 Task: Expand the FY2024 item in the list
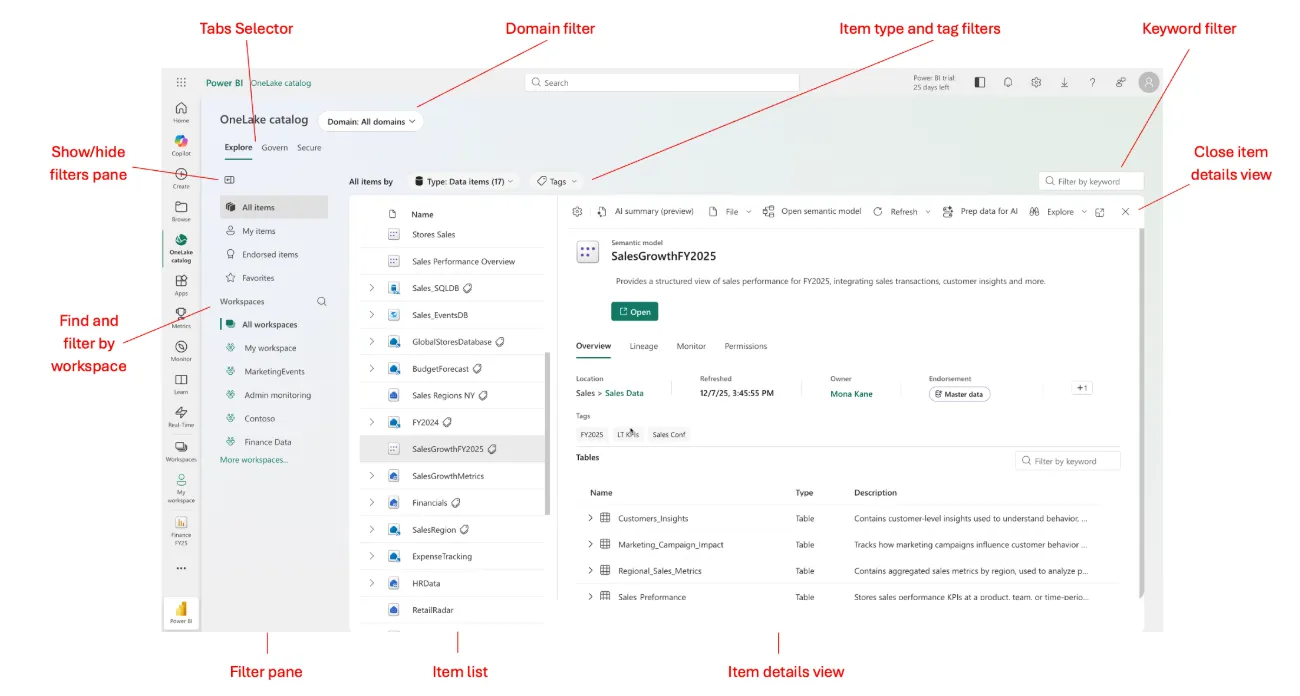(371, 422)
